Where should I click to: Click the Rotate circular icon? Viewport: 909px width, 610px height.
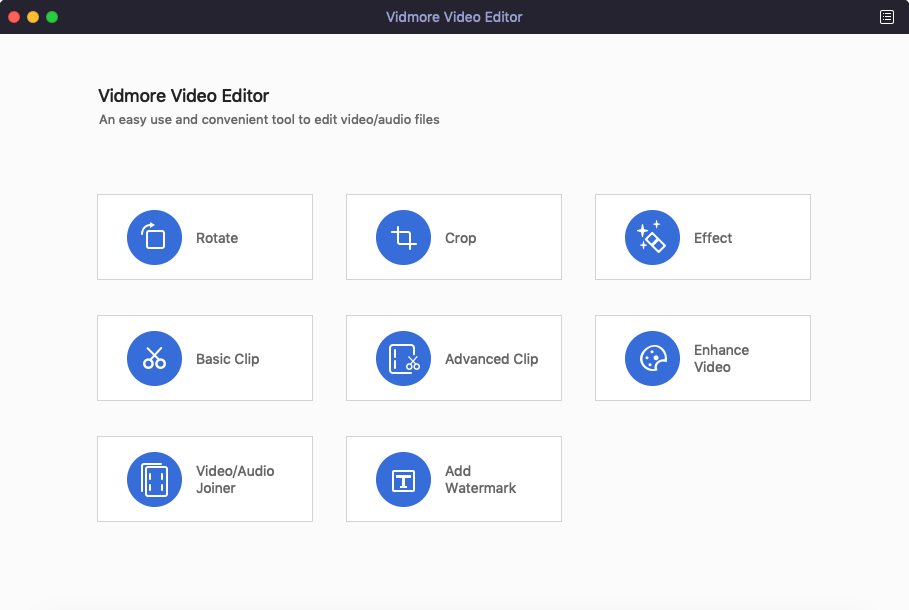154,237
